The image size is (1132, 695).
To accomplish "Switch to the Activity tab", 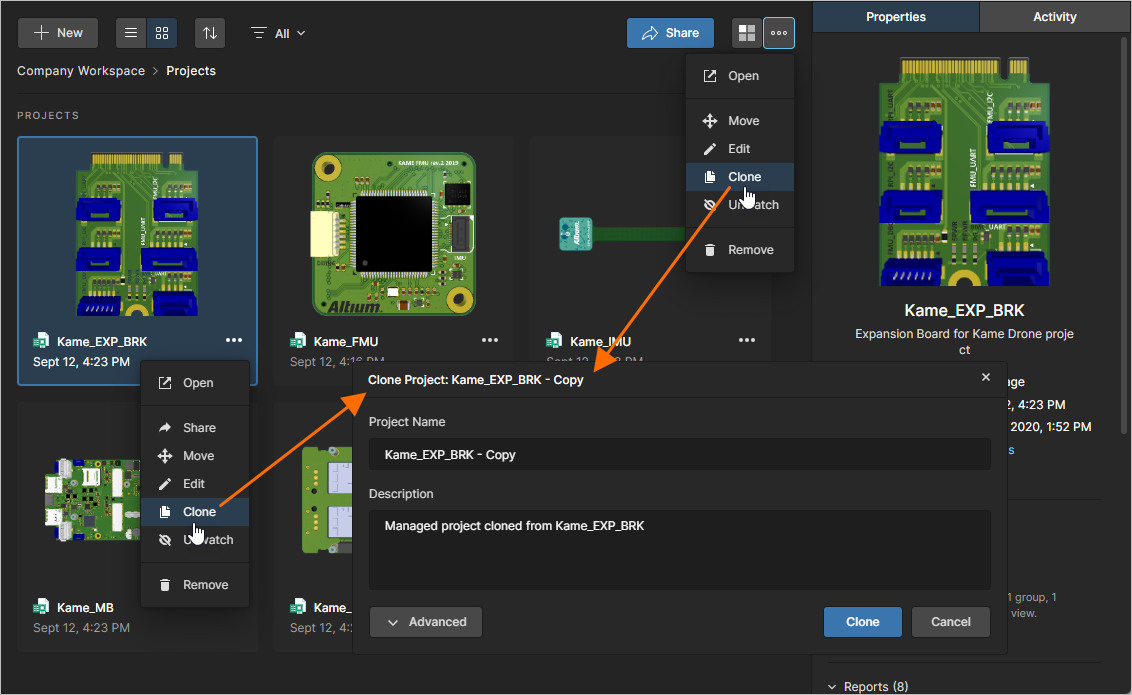I will [x=1054, y=17].
